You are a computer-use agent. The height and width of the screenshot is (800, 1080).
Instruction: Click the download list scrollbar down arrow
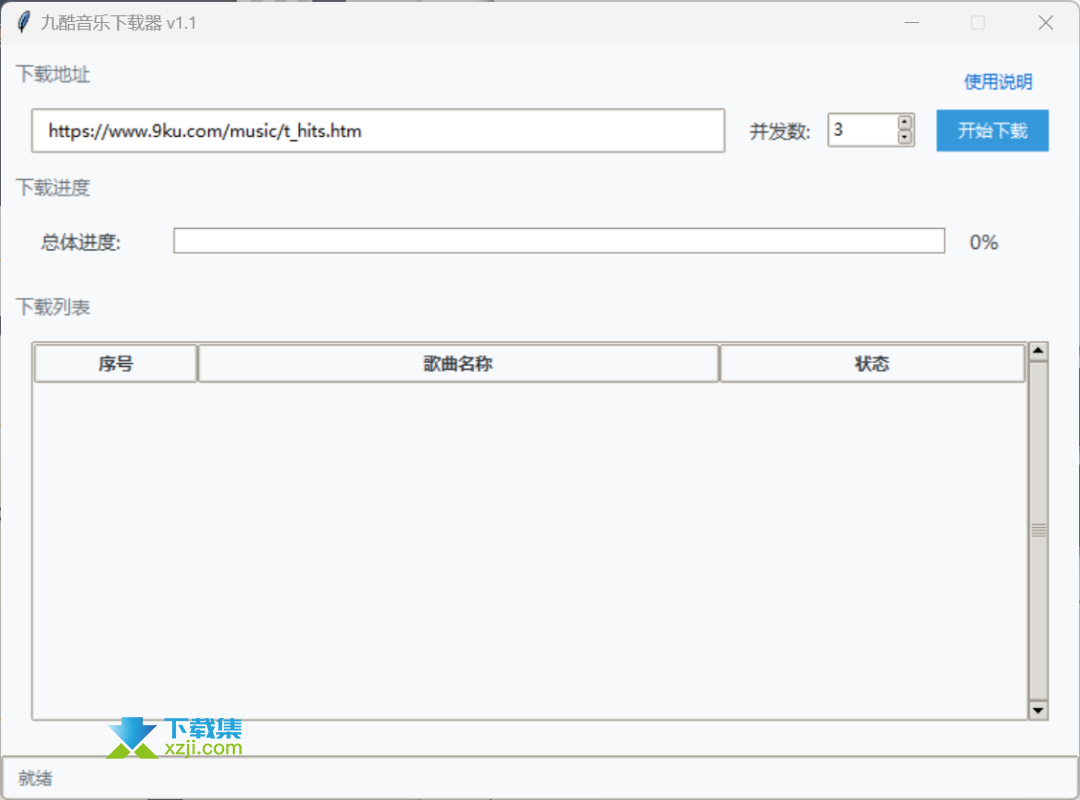pos(1038,710)
